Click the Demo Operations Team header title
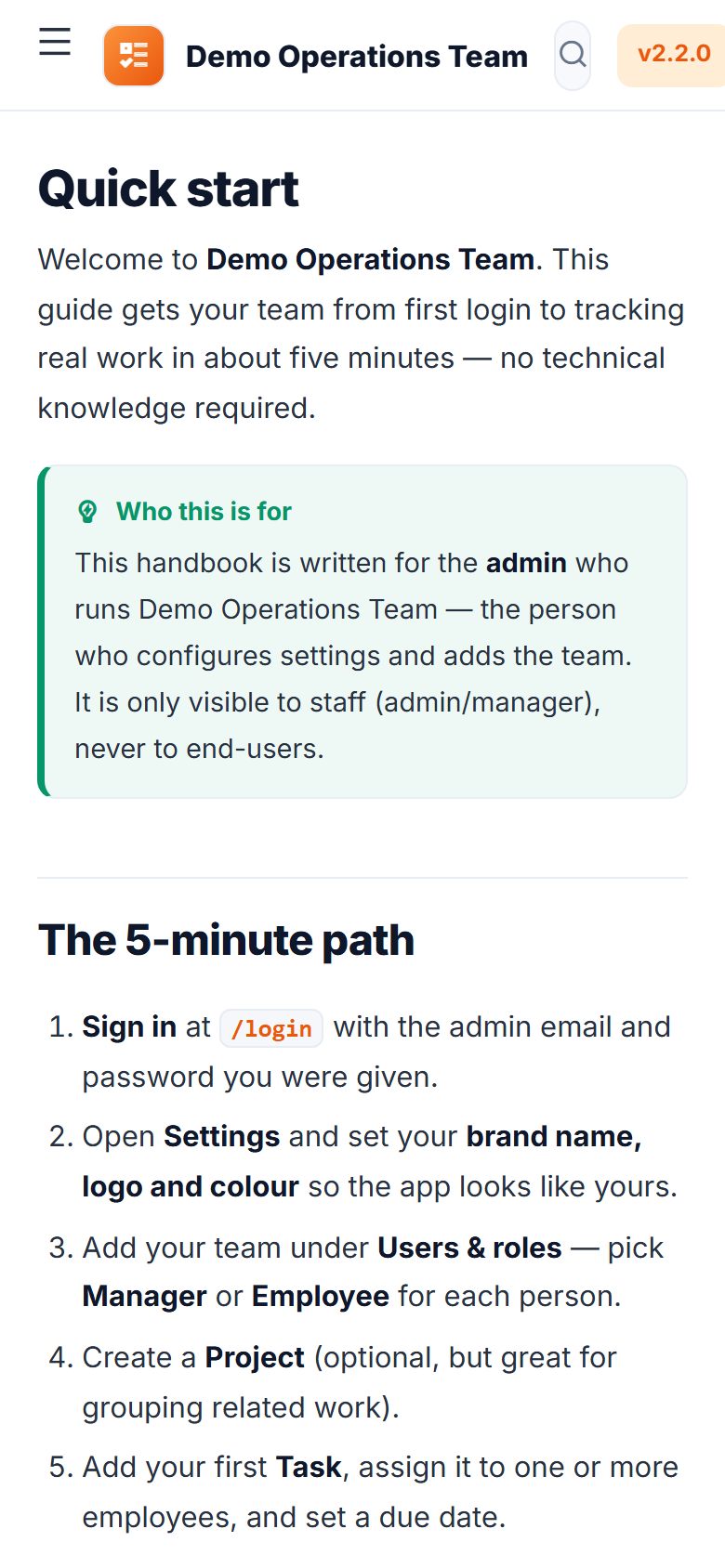The width and height of the screenshot is (725, 1568). (x=357, y=57)
